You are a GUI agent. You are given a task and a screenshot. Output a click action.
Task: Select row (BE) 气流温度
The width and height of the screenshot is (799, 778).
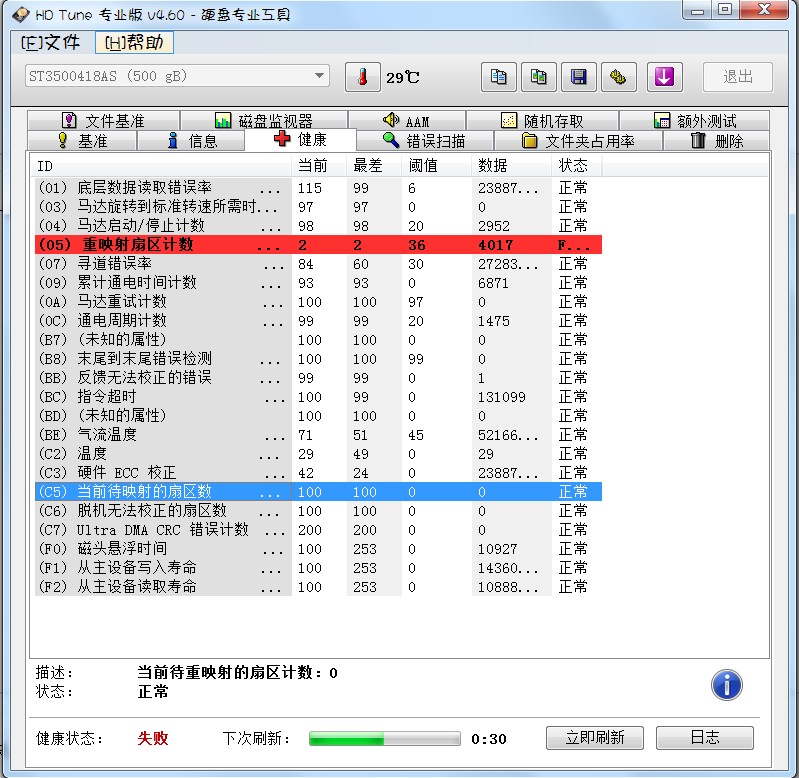318,435
